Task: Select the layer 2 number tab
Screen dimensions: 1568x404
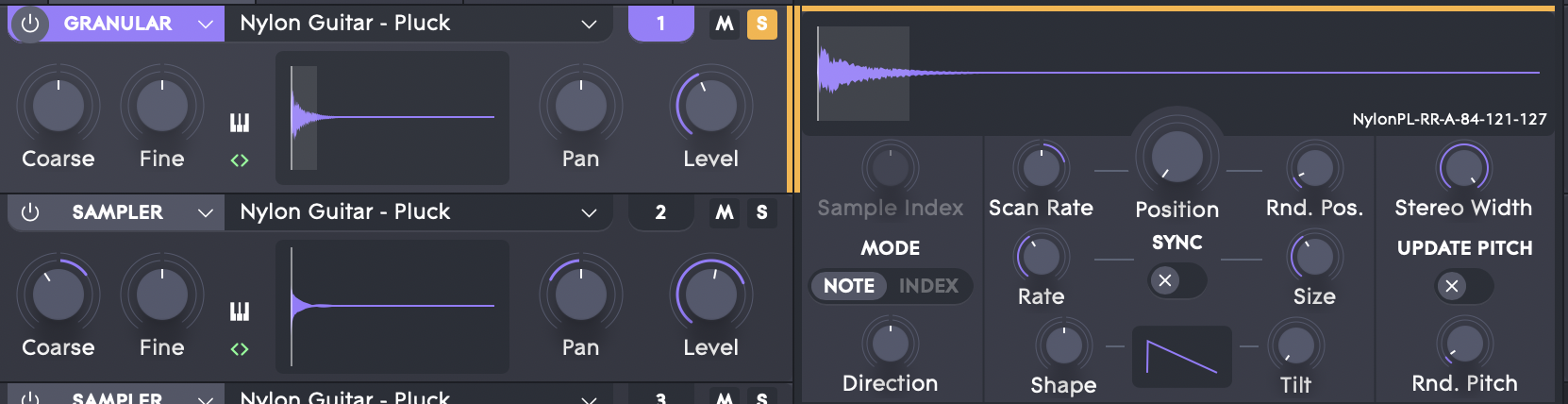Action: tap(661, 212)
